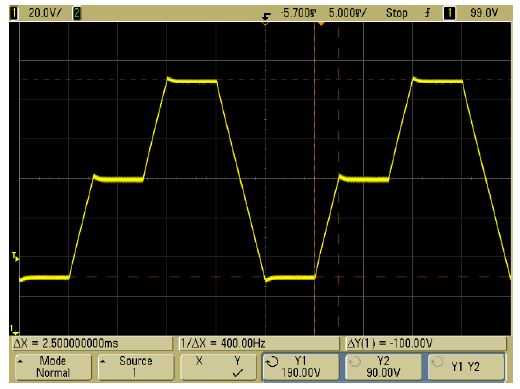Click the orange trigger time reference triangle
Viewport: 520px width, 389px height.
coord(321,24)
